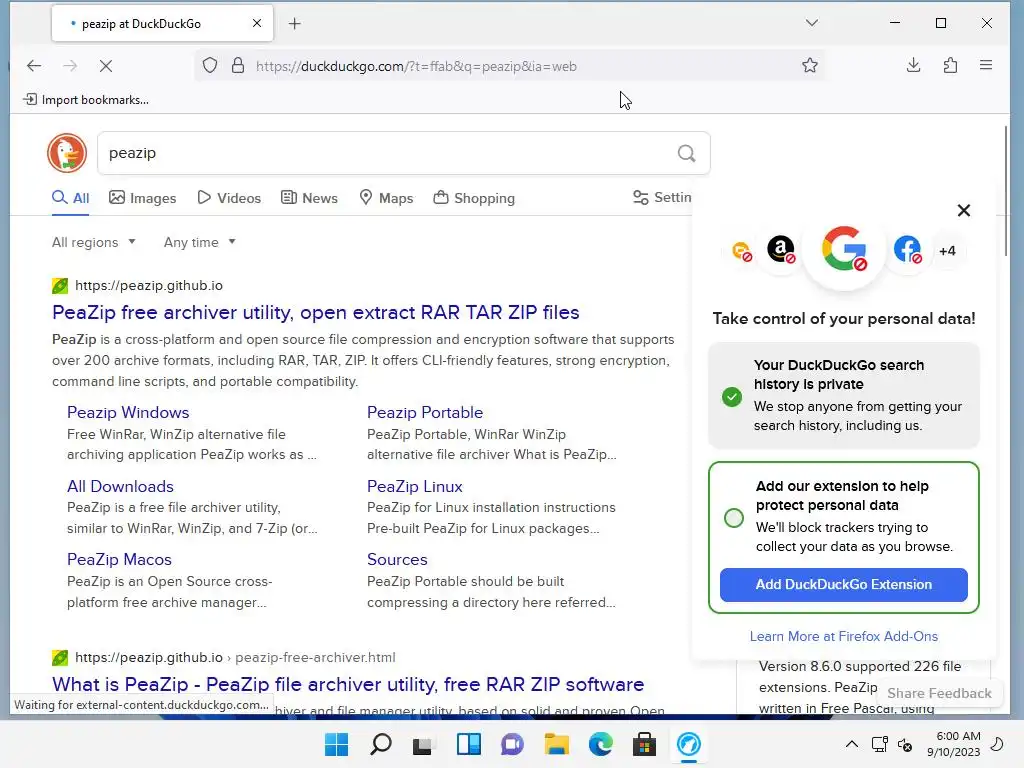
Task: Open the What is PeaZip result link
Action: [x=348, y=684]
